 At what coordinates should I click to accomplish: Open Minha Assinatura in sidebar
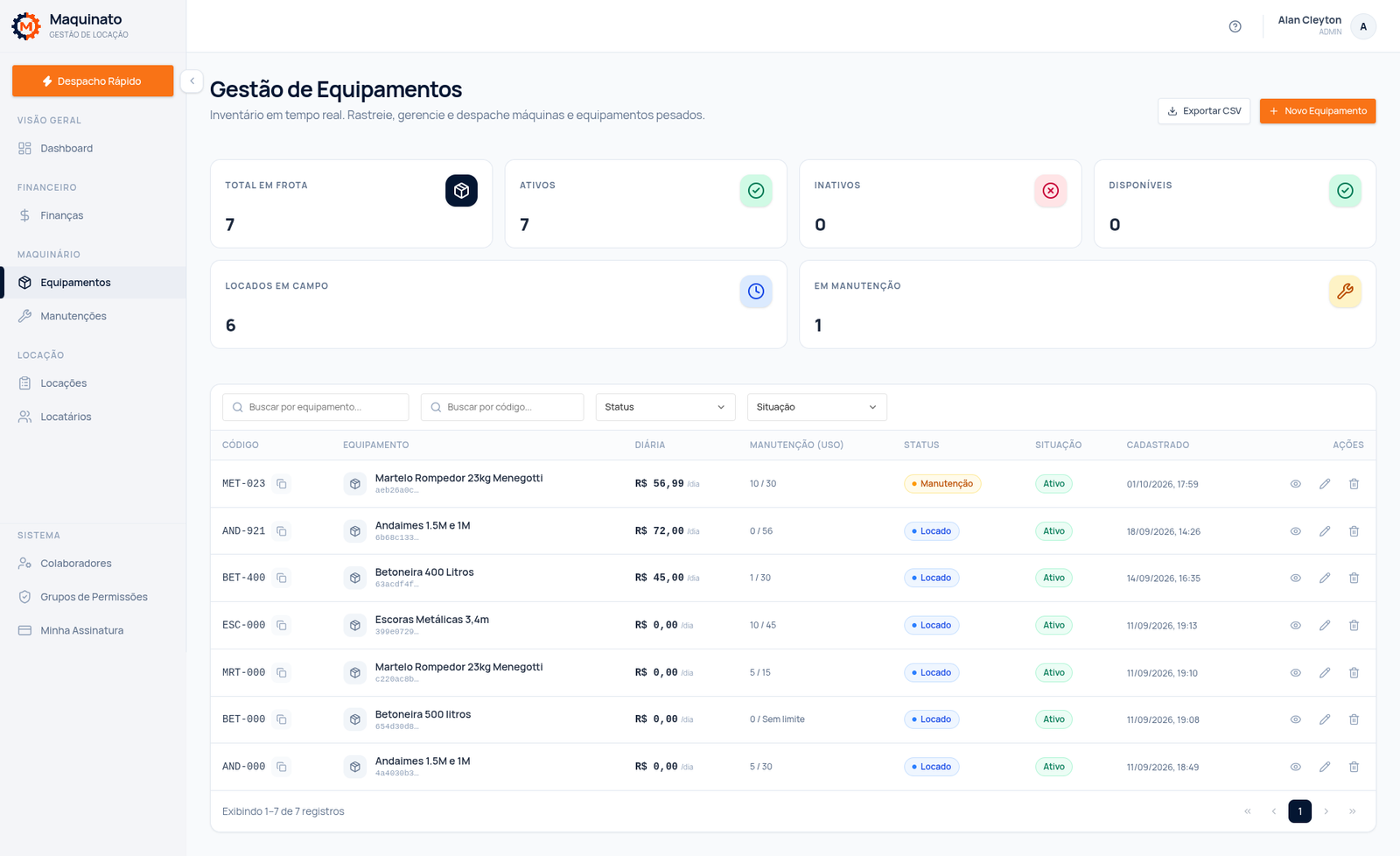pos(93,630)
